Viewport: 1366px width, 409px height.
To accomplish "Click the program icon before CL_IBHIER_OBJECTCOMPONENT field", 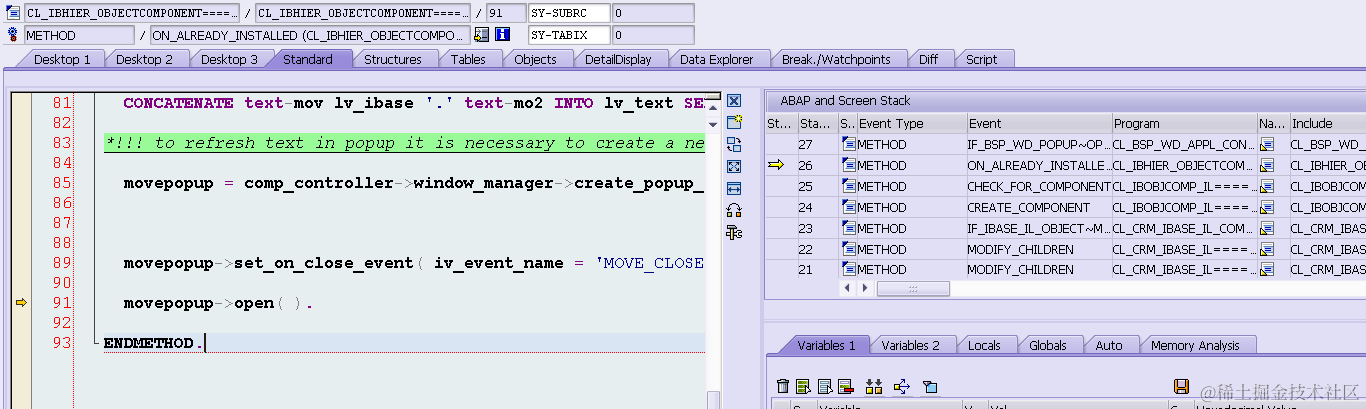I will click(x=13, y=13).
